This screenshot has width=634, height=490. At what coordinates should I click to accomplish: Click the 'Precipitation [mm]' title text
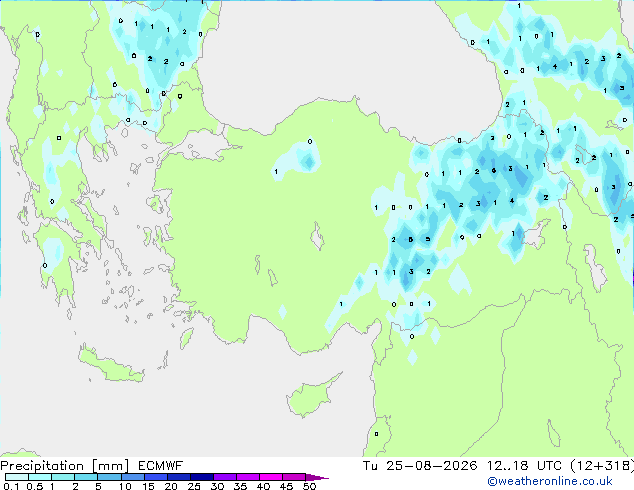pyautogui.click(x=65, y=466)
